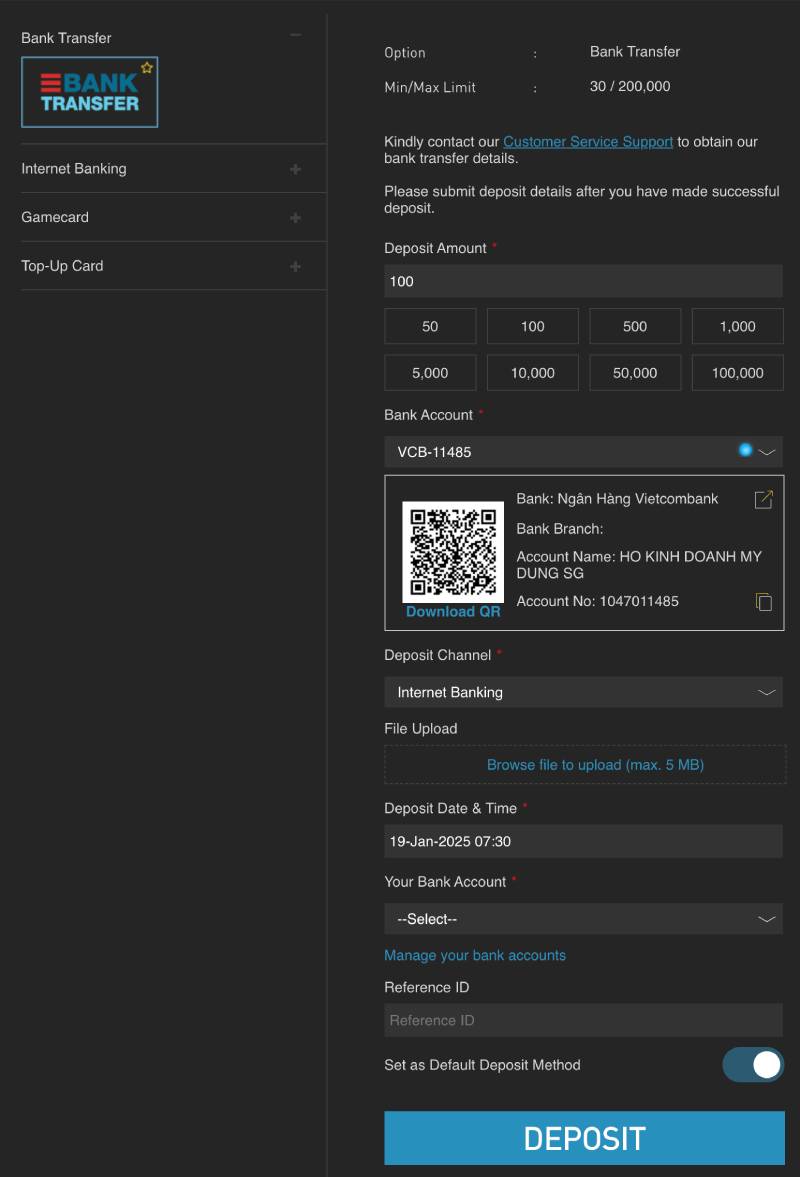
Task: Expand Gamecard section plus icon
Action: [295, 218]
